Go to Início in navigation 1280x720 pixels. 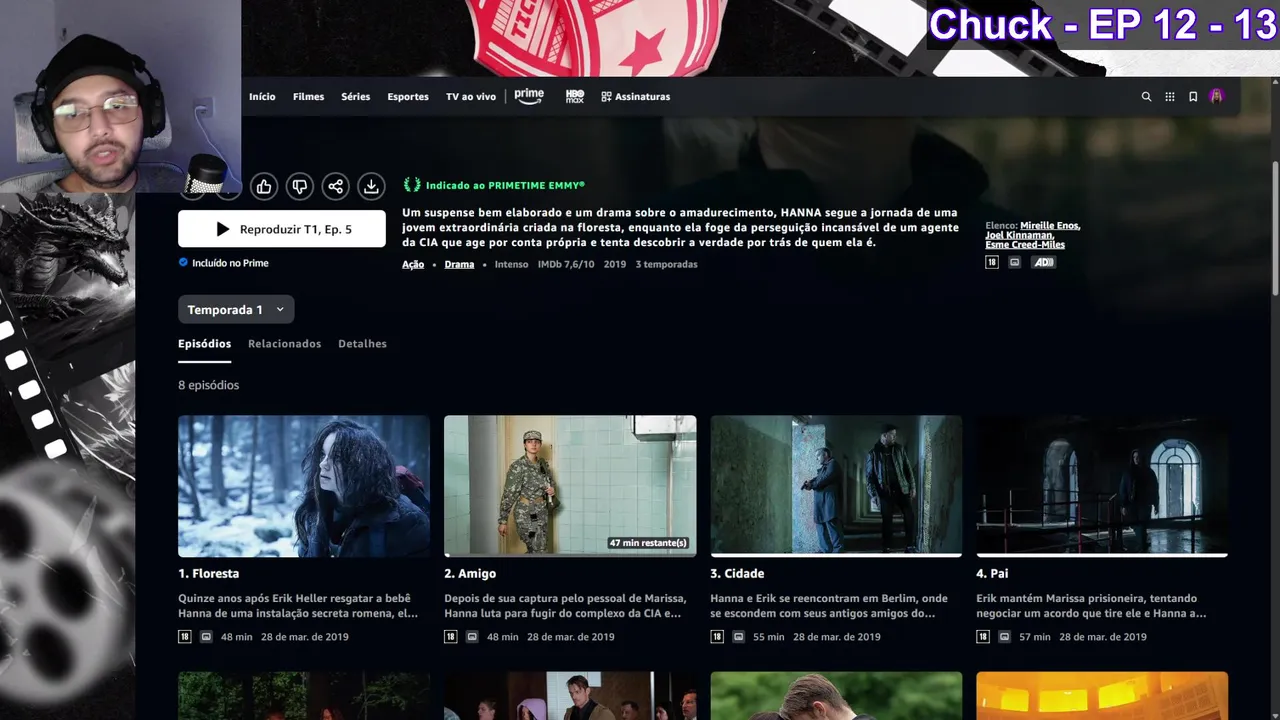coord(262,97)
